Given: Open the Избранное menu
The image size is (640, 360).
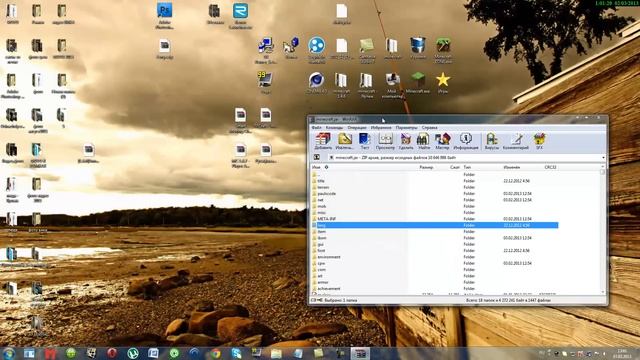Looking at the screenshot, I should [x=381, y=128].
